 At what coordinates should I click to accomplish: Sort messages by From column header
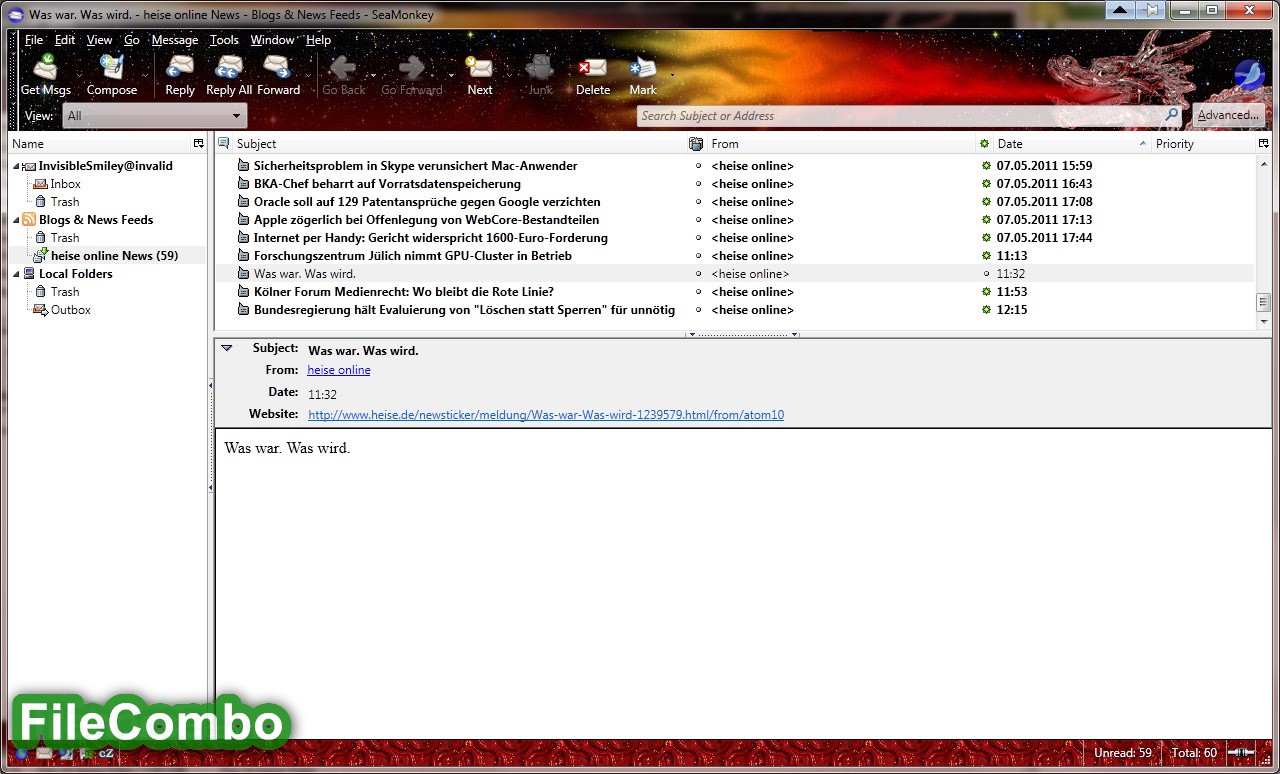840,143
